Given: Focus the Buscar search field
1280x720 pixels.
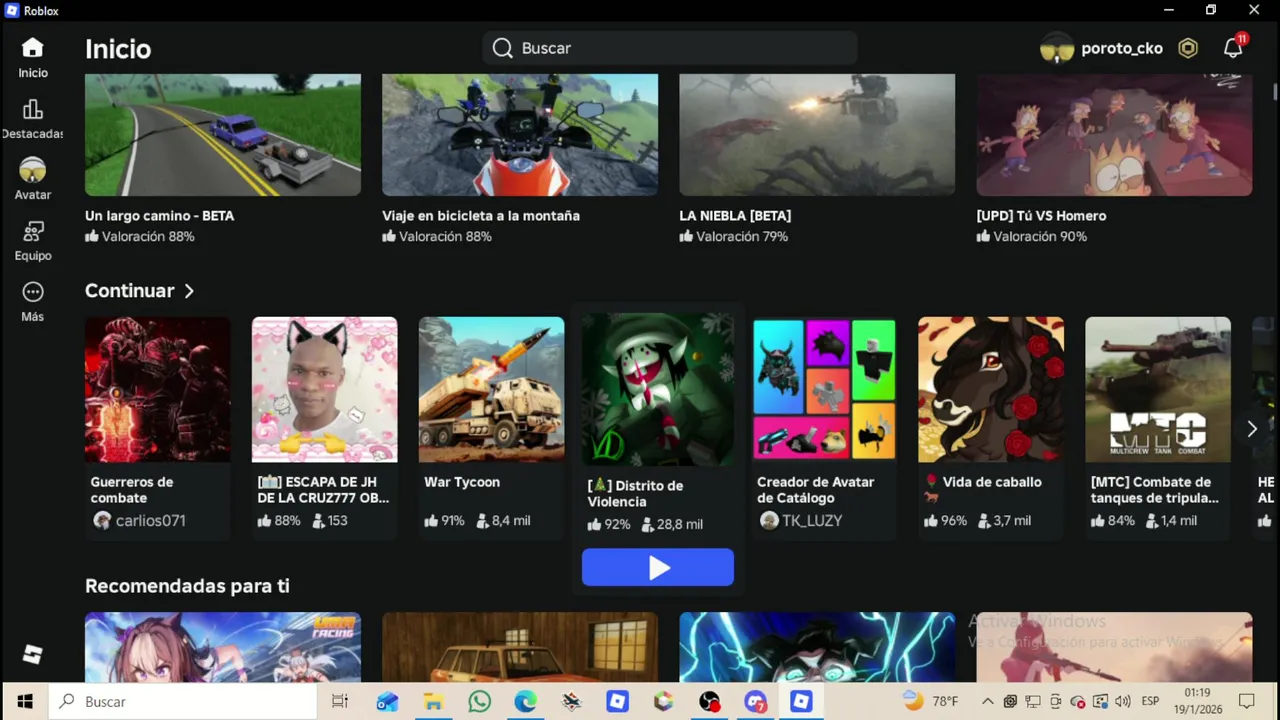Looking at the screenshot, I should pyautogui.click(x=669, y=48).
